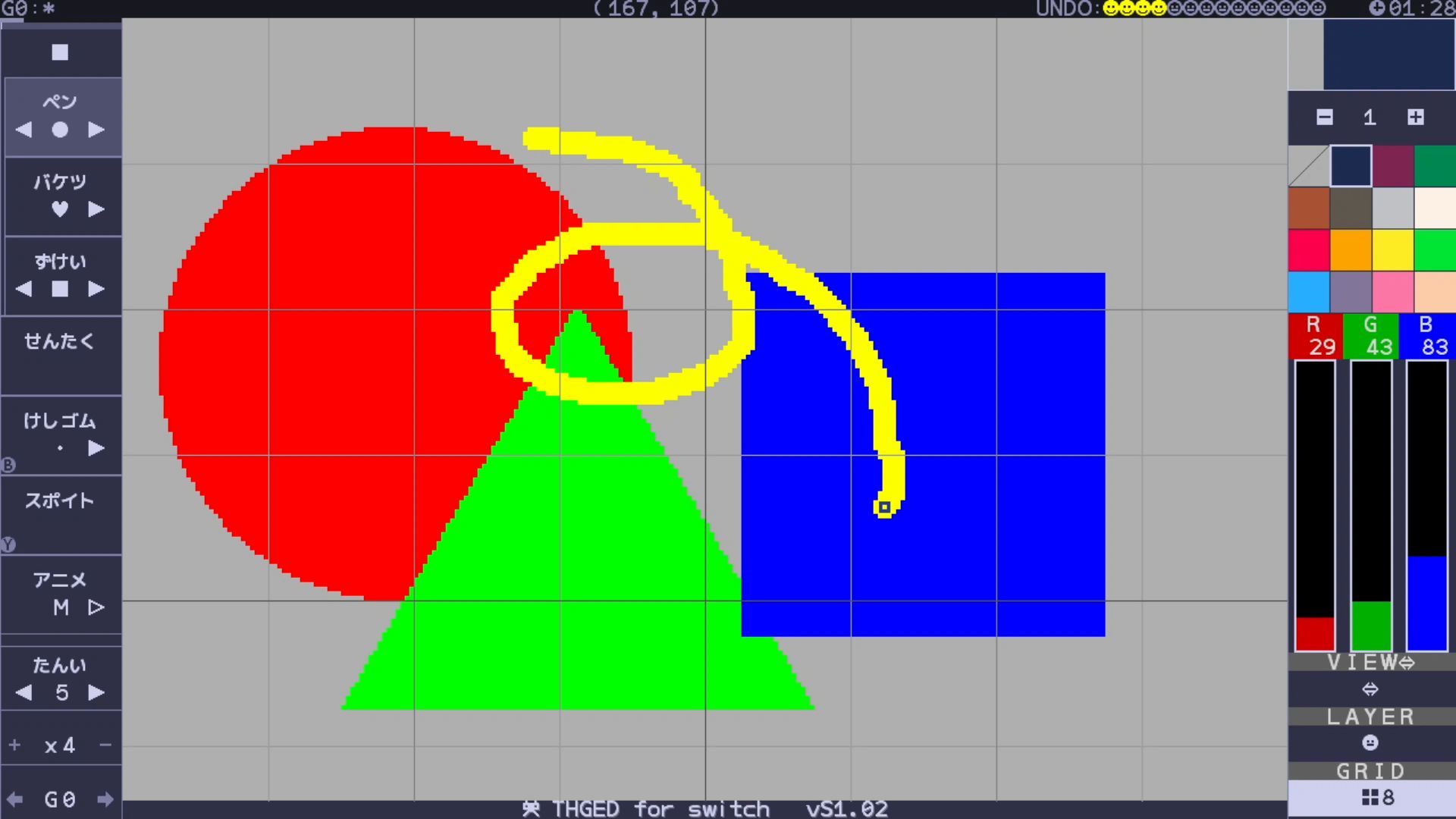The height and width of the screenshot is (819, 1456).
Task: Toggle the smiley face icon under LAYER
Action: [1370, 743]
